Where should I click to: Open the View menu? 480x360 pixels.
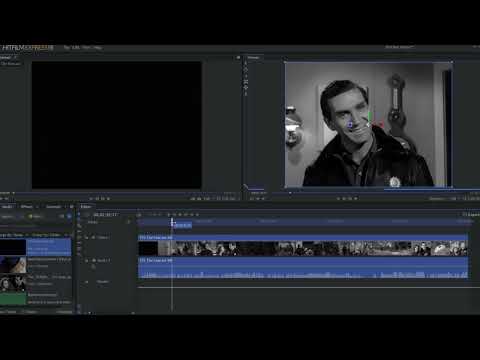click(x=86, y=47)
